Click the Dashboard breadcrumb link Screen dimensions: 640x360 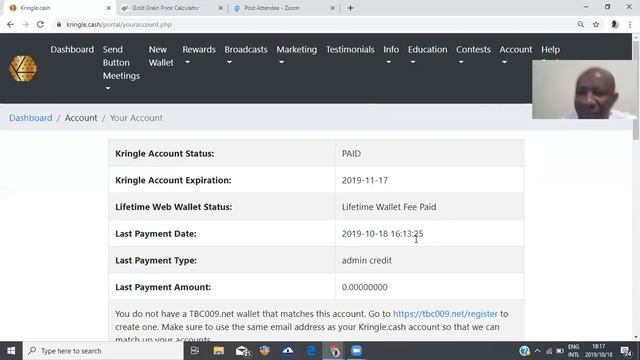coord(31,118)
